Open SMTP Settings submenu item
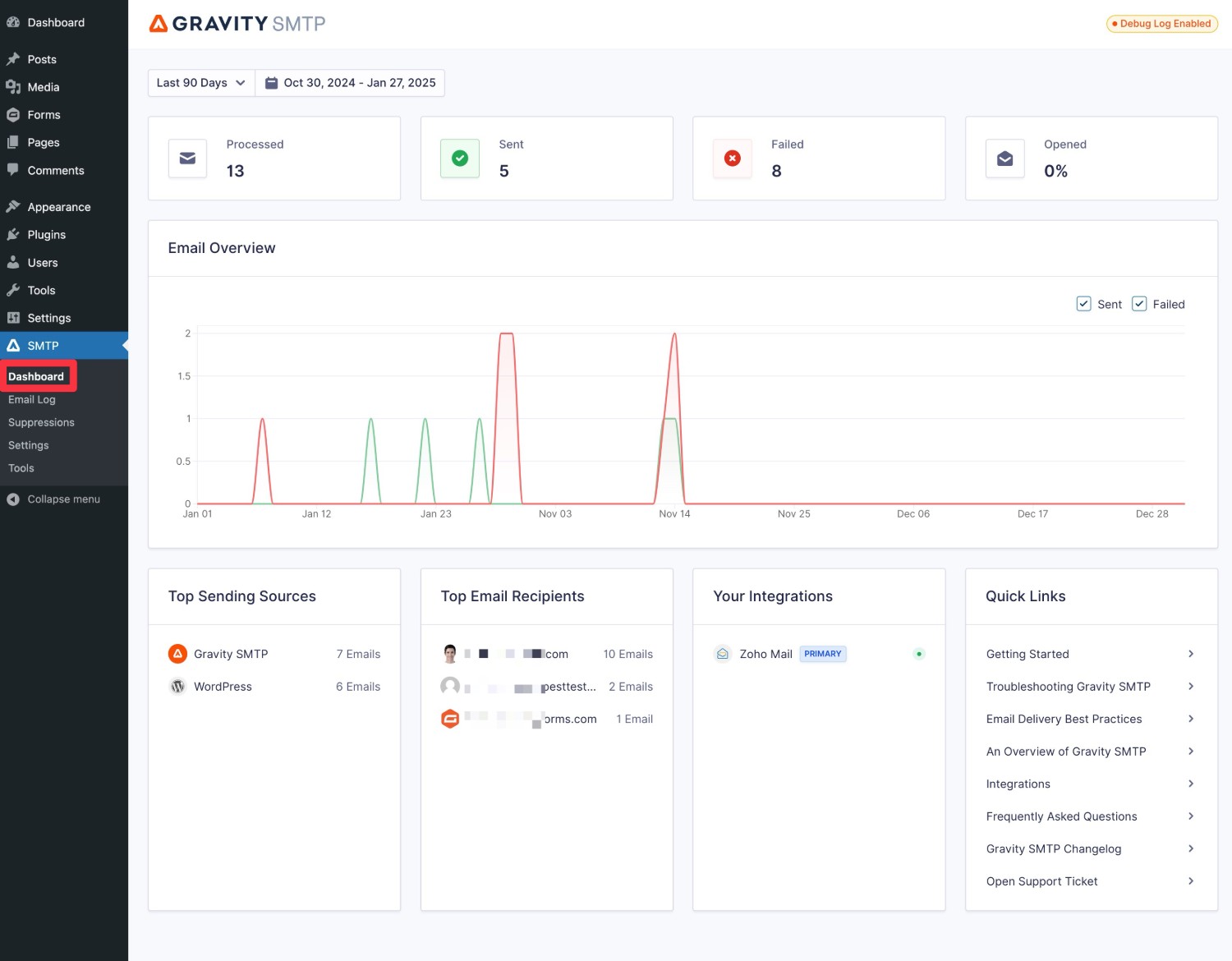 tap(29, 445)
